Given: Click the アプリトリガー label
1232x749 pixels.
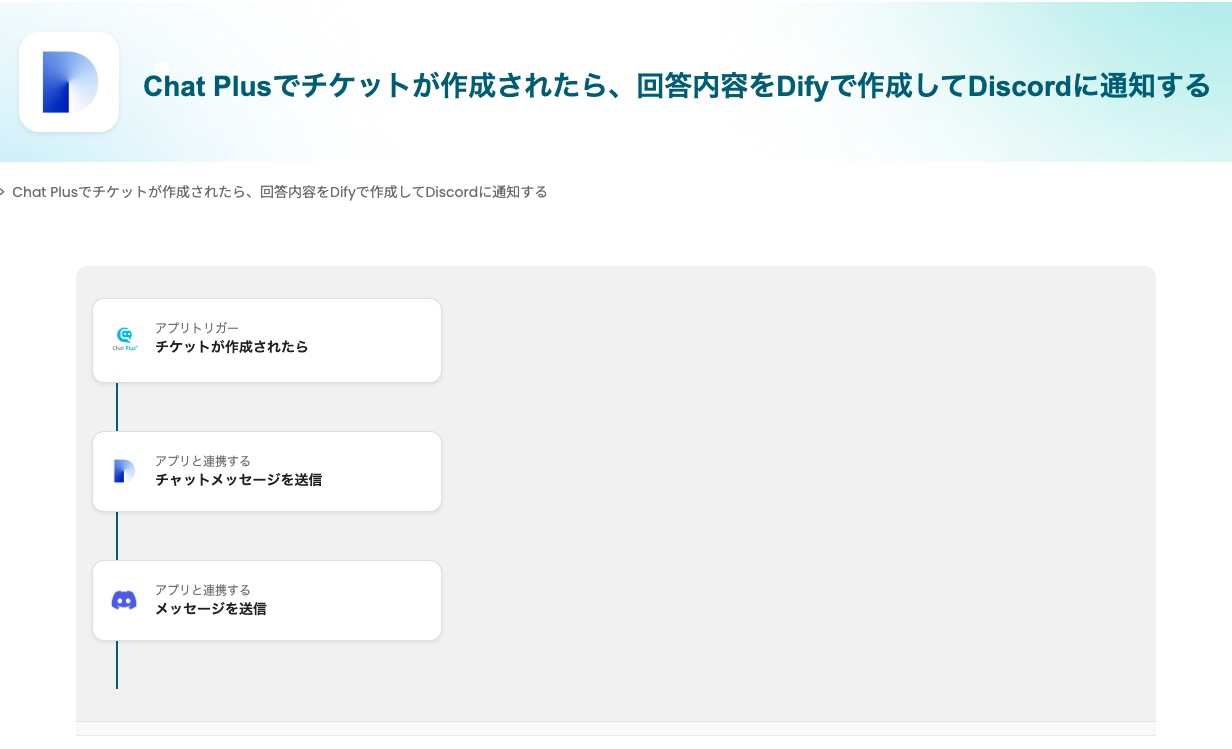Looking at the screenshot, I should pos(197,328).
